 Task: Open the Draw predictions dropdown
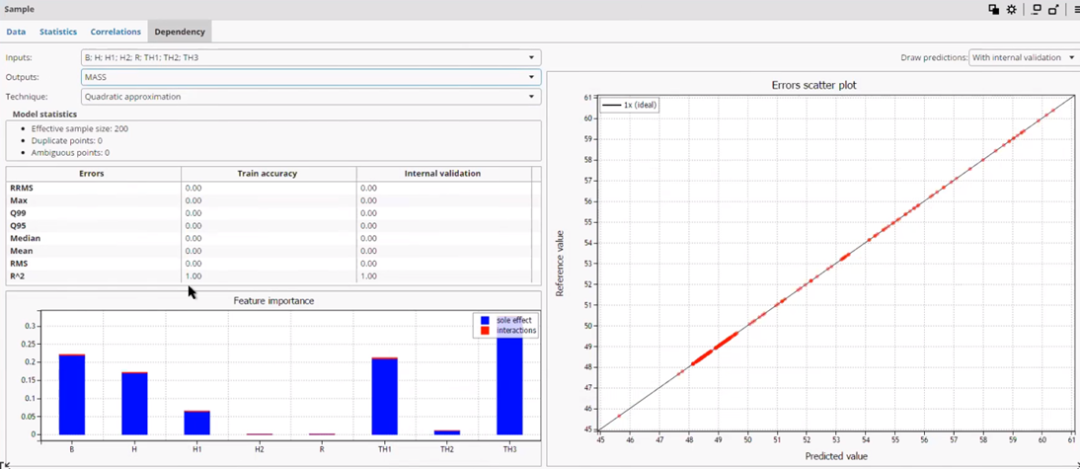1023,58
